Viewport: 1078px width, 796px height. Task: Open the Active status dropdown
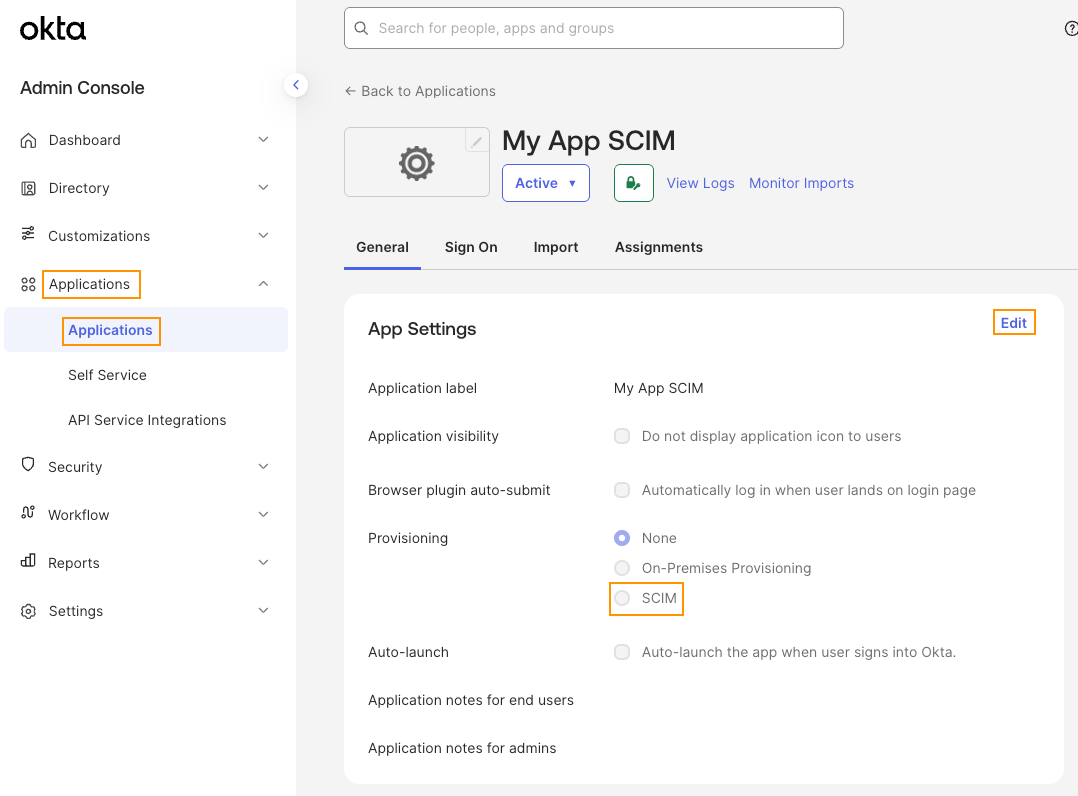point(546,183)
